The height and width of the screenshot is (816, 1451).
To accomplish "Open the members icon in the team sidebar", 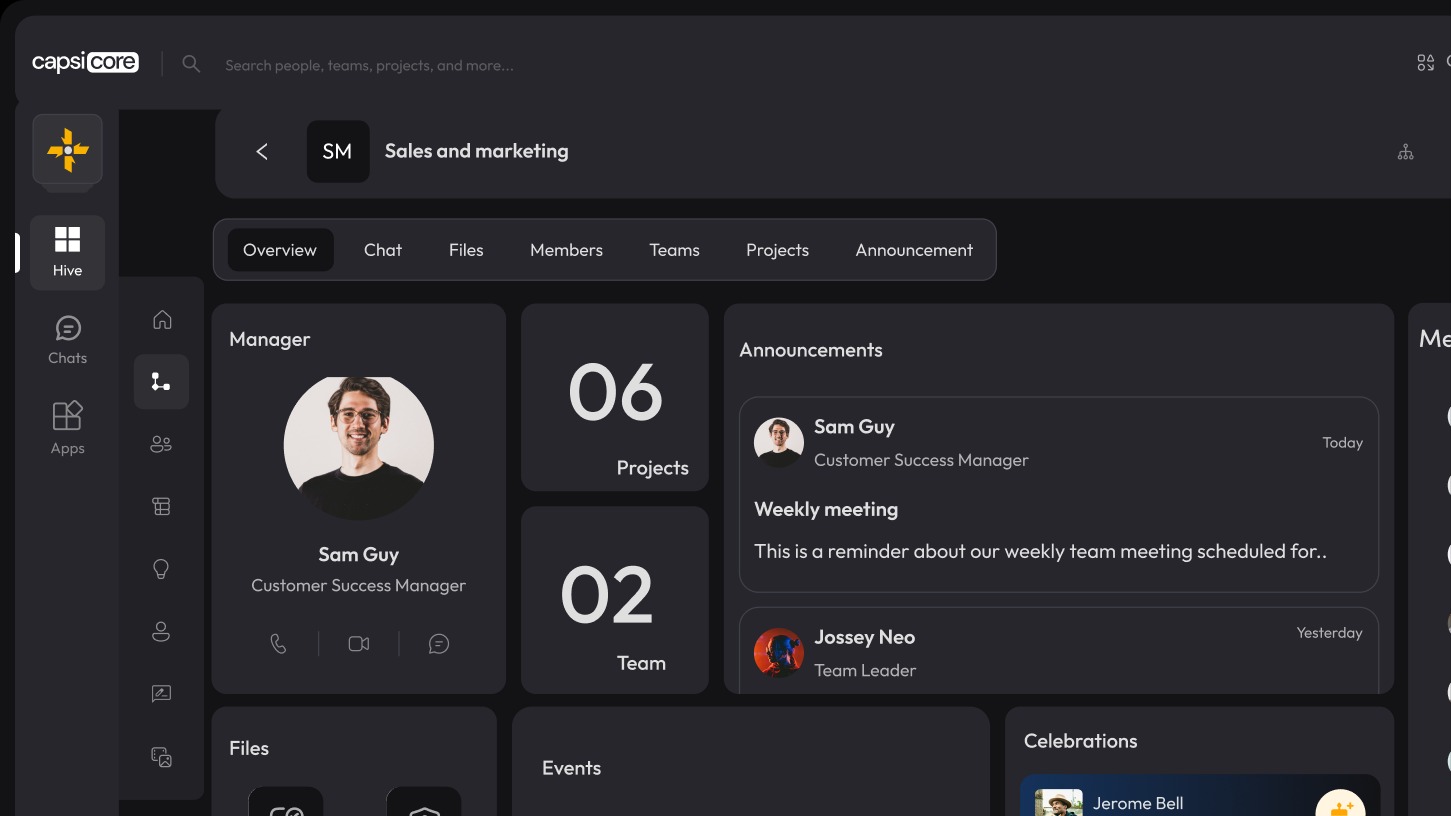I will coord(161,444).
